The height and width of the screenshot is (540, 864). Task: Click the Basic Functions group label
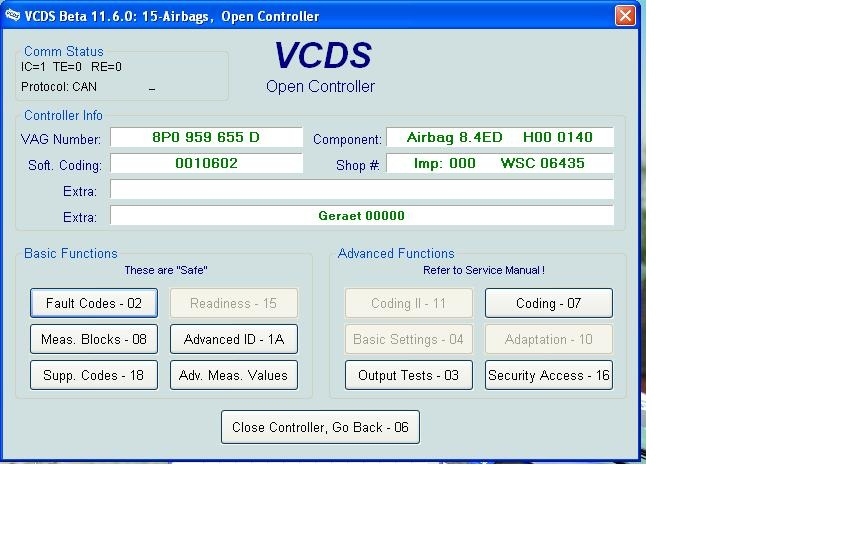71,253
